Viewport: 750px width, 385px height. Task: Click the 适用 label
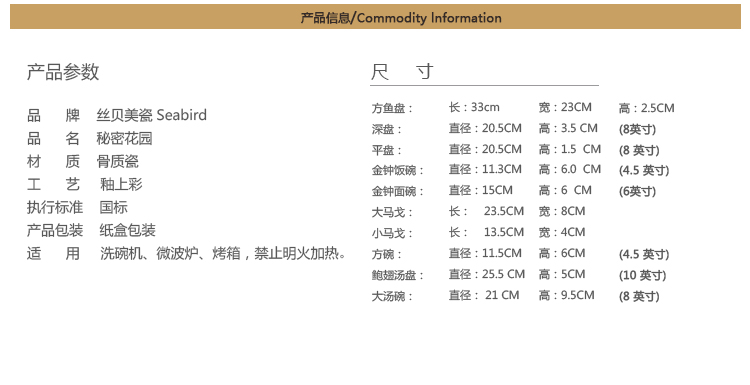tap(53, 253)
